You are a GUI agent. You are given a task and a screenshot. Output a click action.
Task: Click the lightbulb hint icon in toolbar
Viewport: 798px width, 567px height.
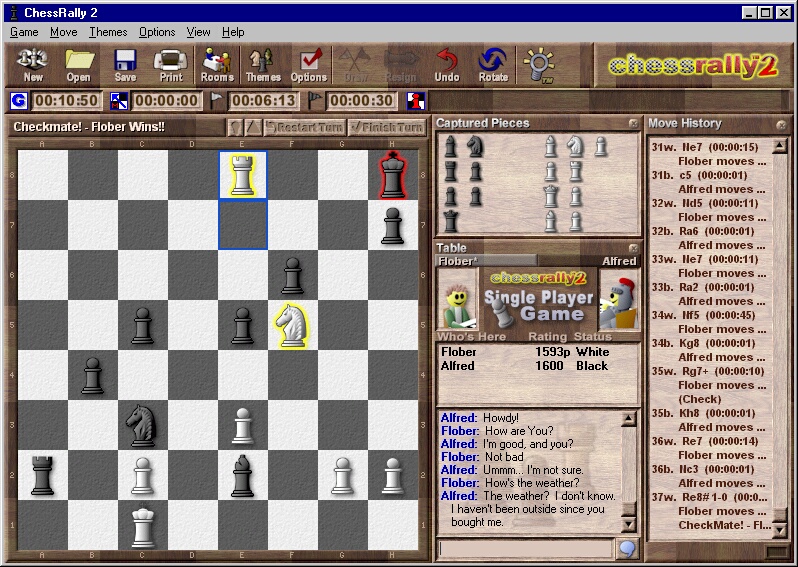click(x=539, y=65)
